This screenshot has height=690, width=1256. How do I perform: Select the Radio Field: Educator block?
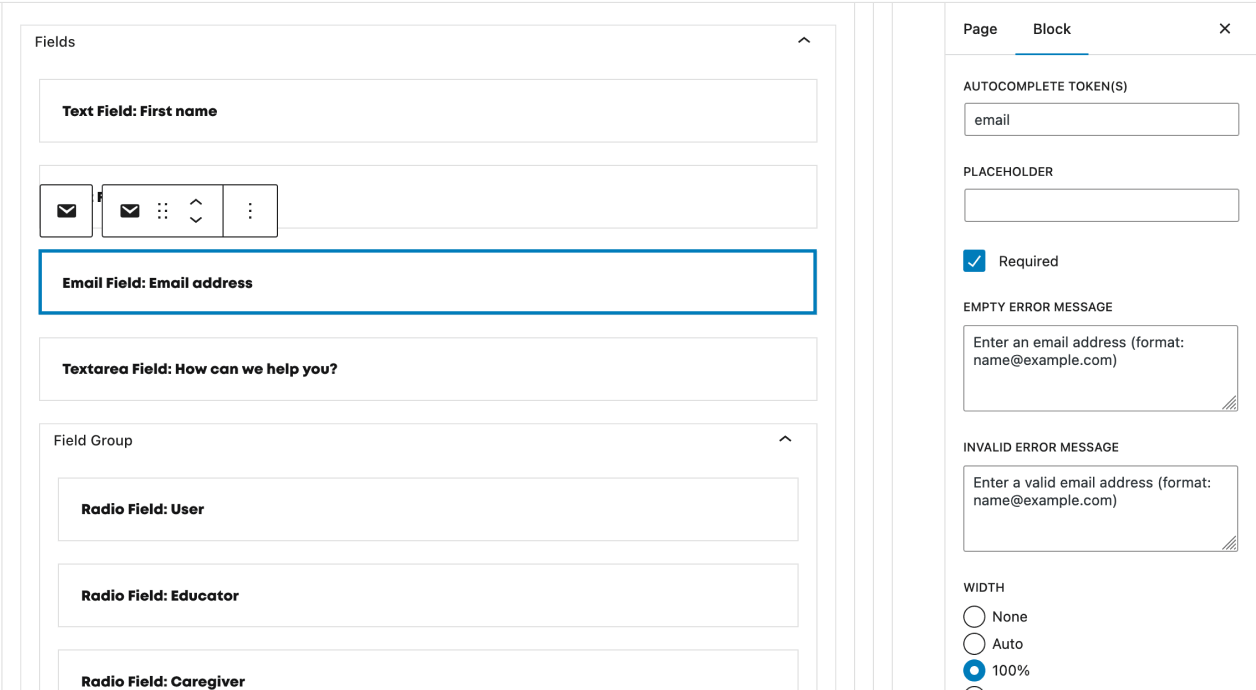coord(427,595)
